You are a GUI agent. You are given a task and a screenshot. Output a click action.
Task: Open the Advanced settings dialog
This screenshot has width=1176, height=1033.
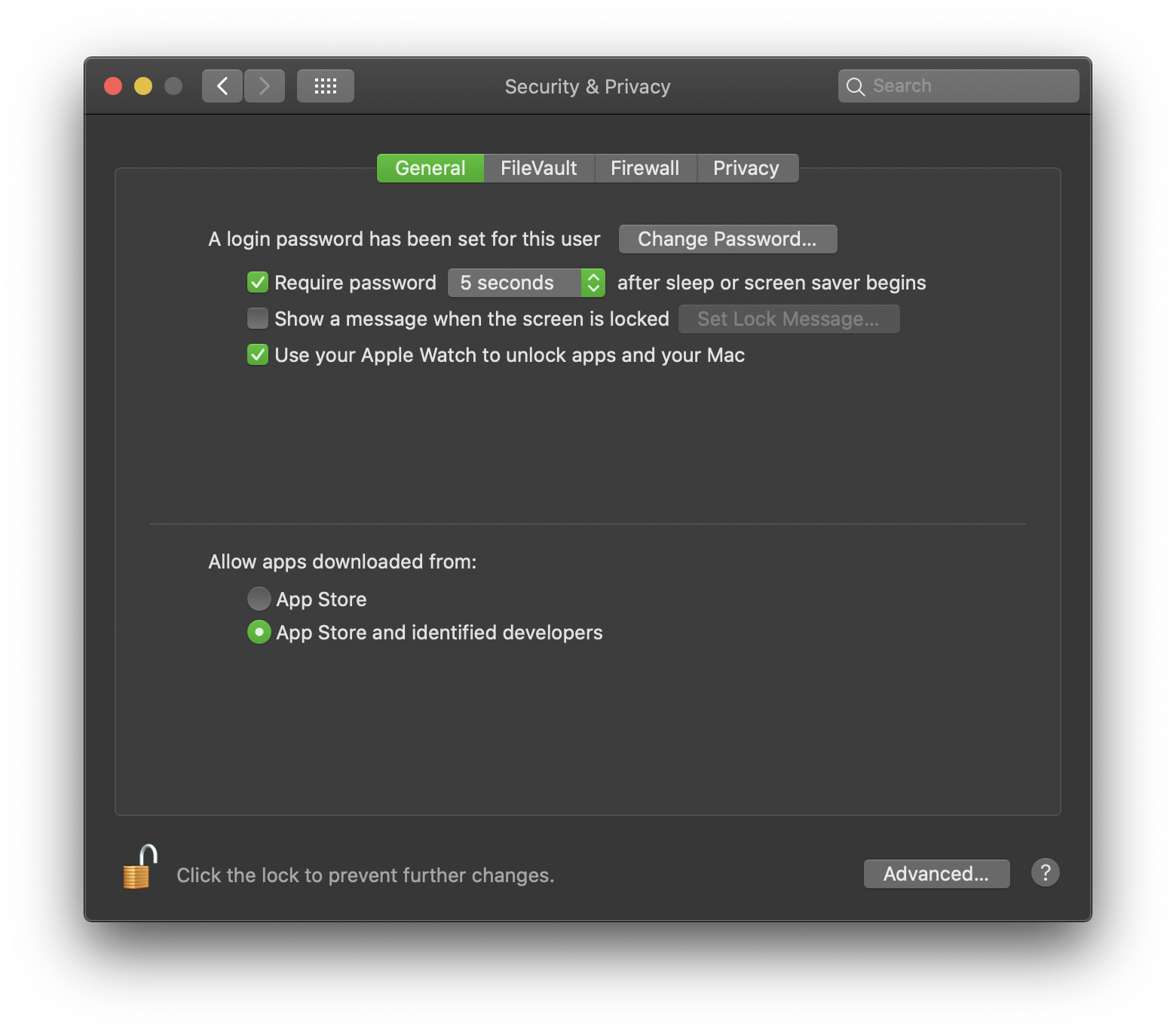click(x=936, y=873)
